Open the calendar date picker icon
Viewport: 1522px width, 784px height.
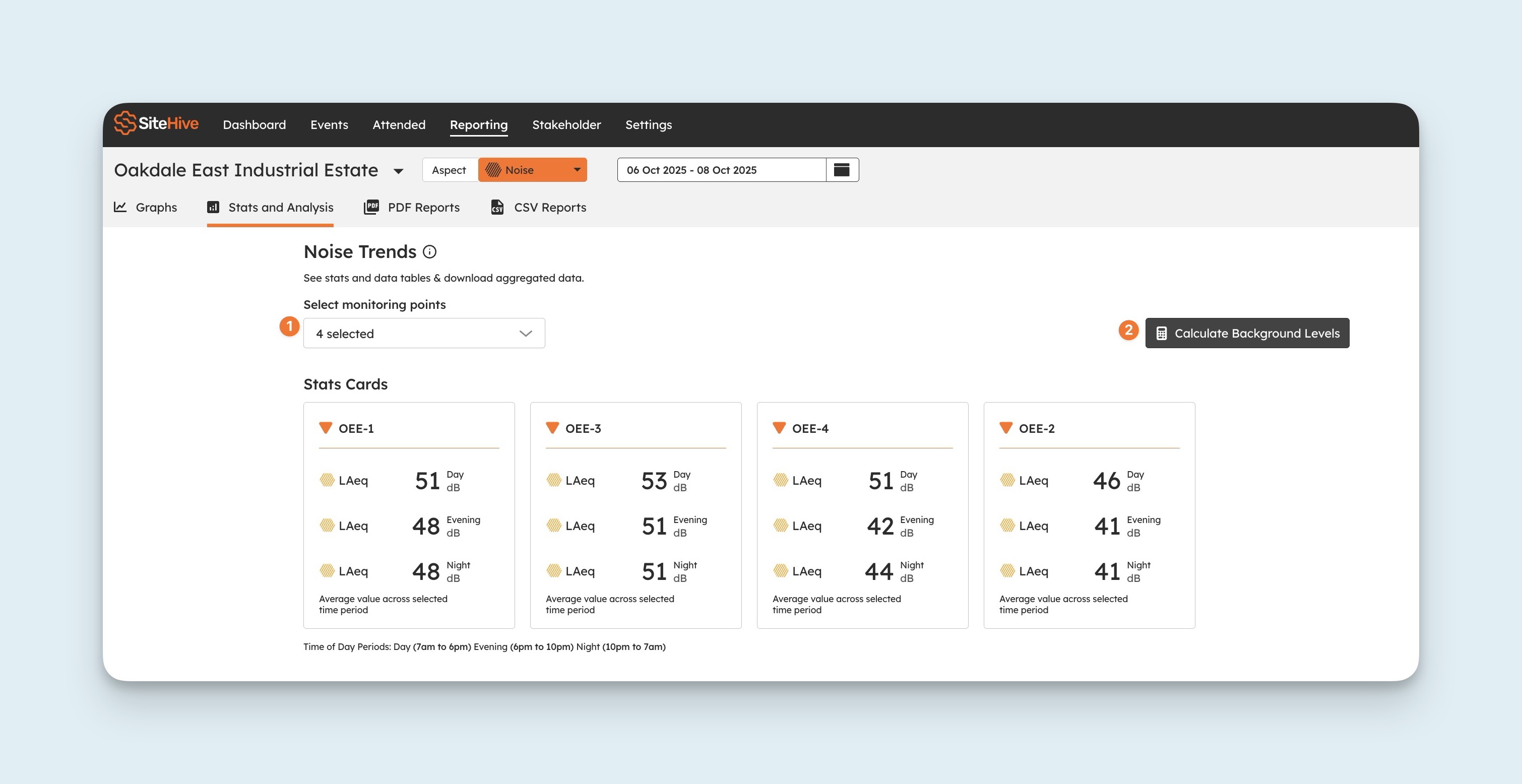pyautogui.click(x=841, y=170)
